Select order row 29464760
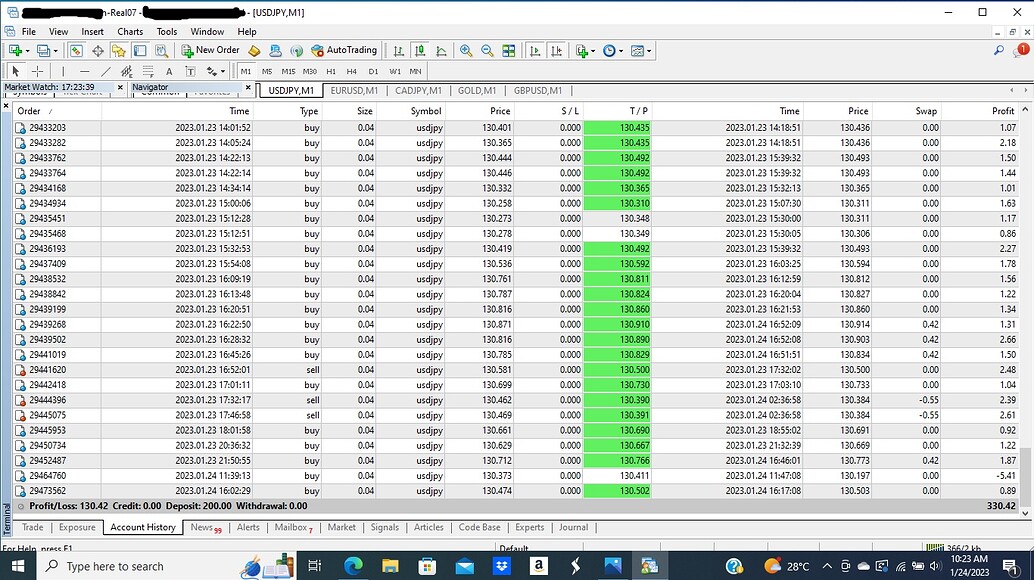 pyautogui.click(x=516, y=476)
